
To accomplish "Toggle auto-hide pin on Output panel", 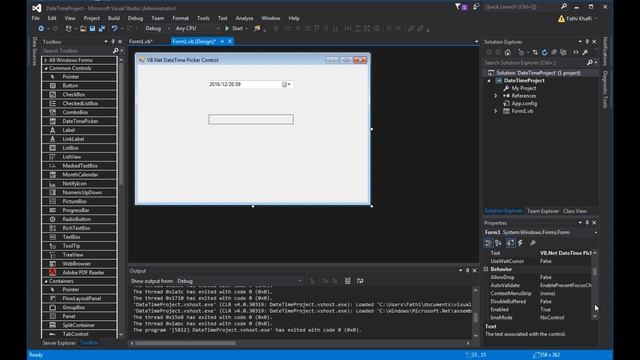I will click(467, 270).
